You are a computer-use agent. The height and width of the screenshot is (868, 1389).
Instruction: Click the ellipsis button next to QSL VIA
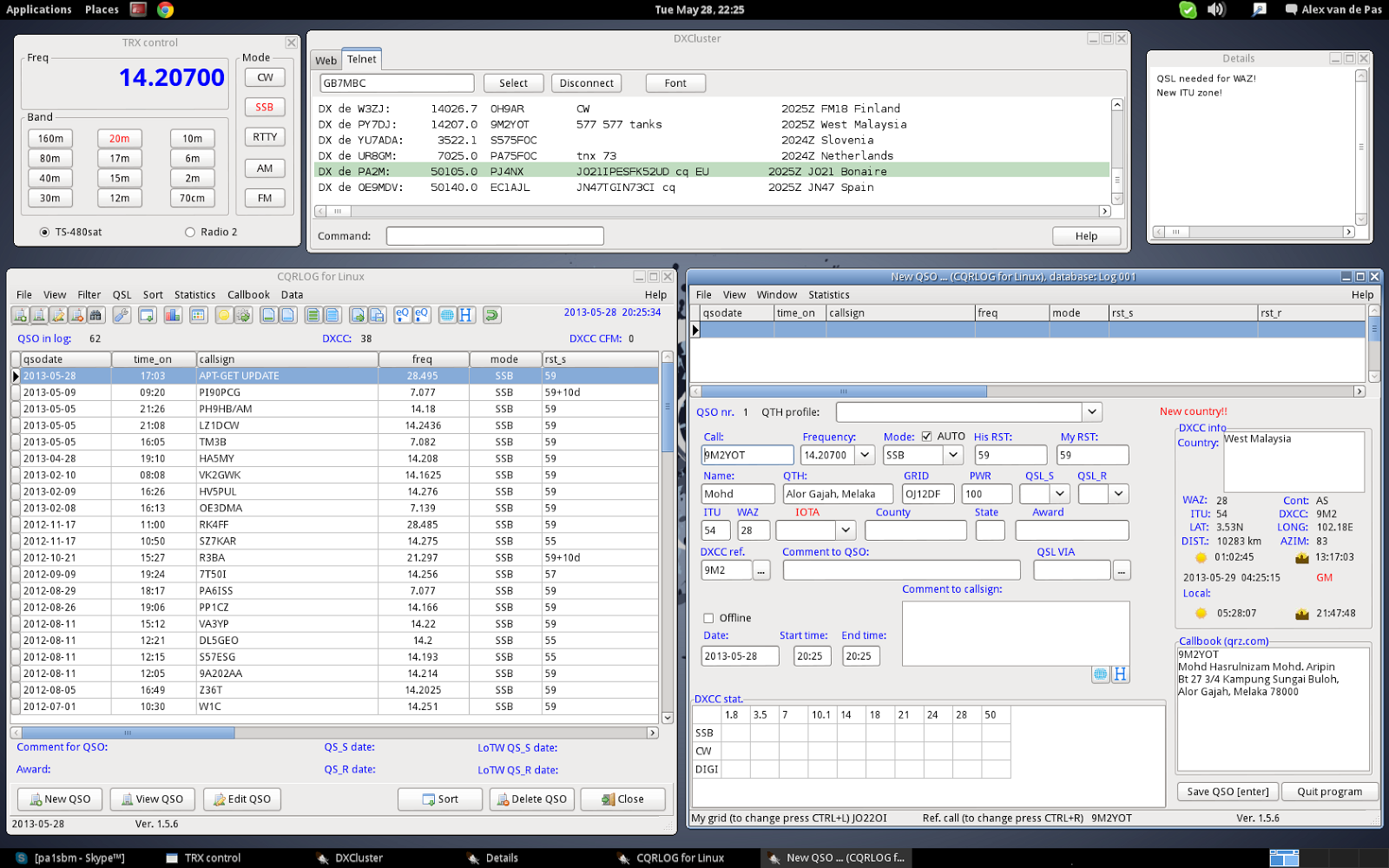pos(1122,570)
